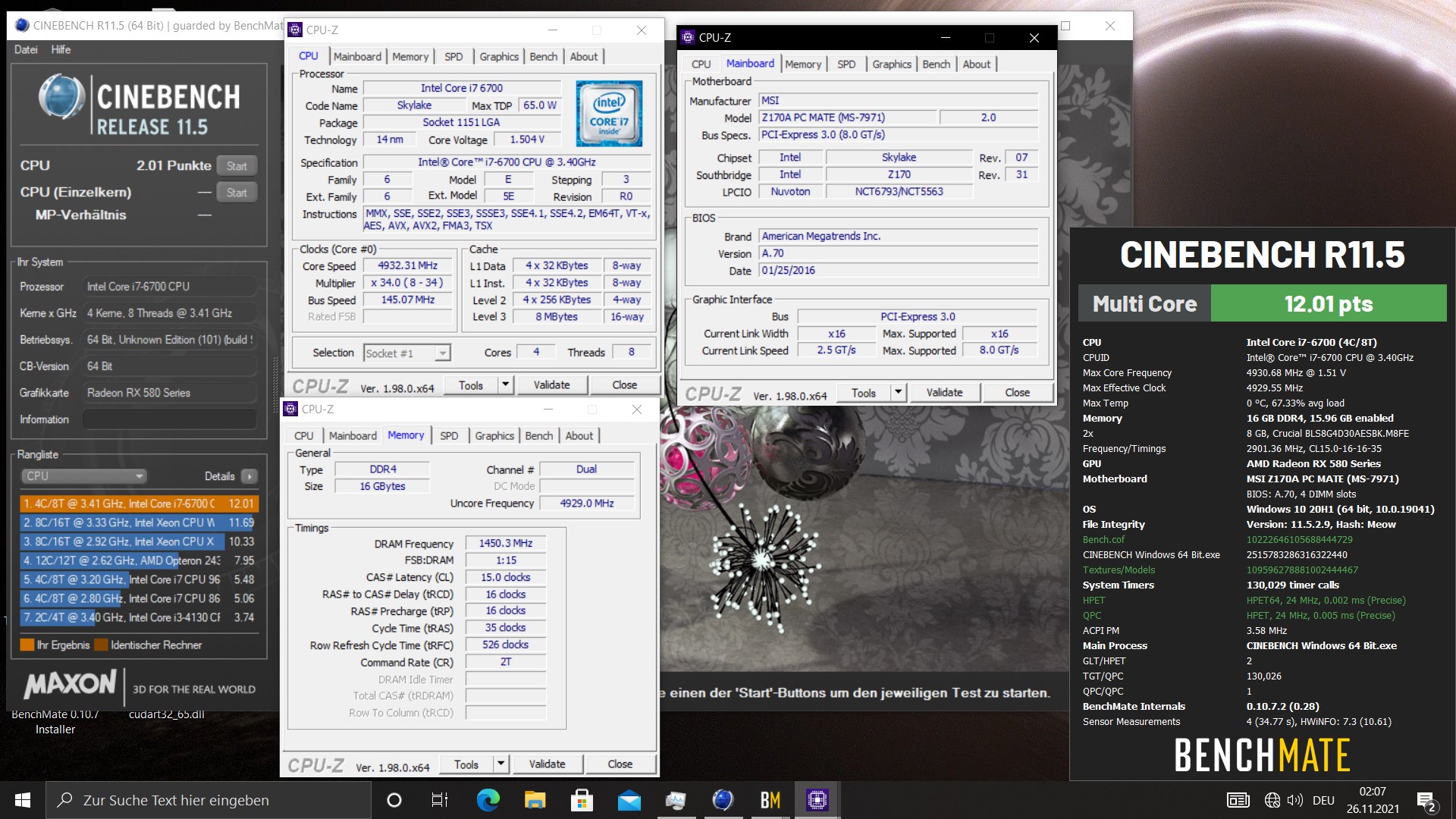Start the CPU (Einzelkern) test
The image size is (1456, 819).
click(x=237, y=193)
